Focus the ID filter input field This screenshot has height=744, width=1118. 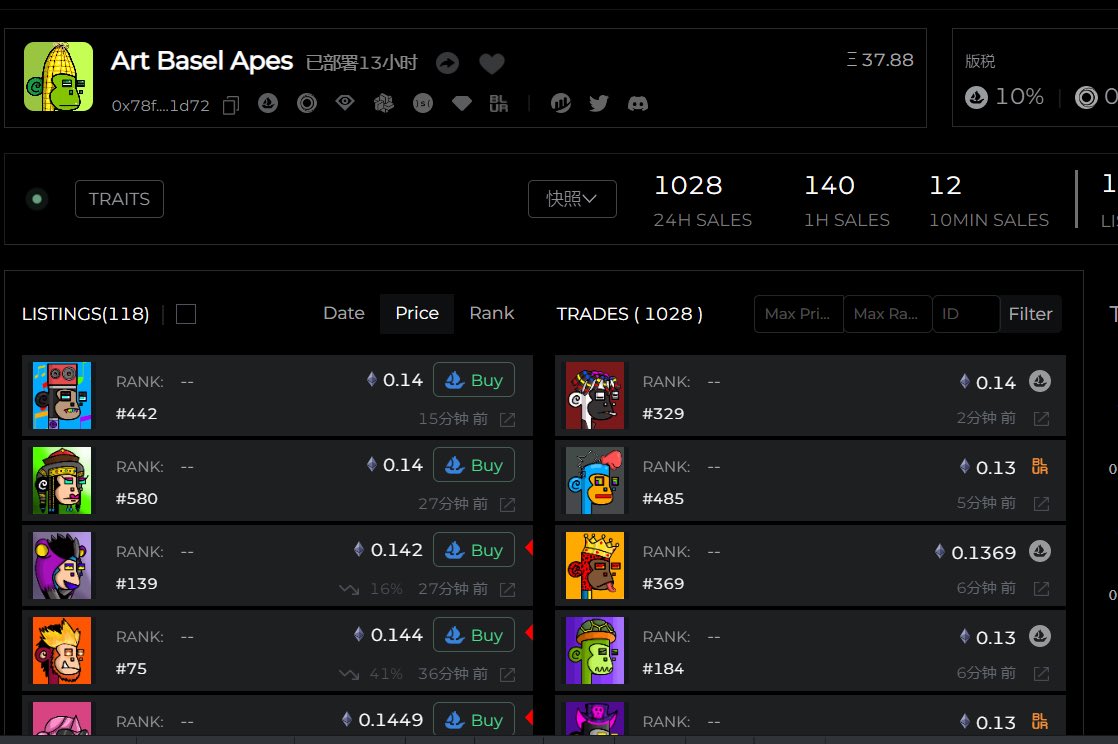(965, 314)
